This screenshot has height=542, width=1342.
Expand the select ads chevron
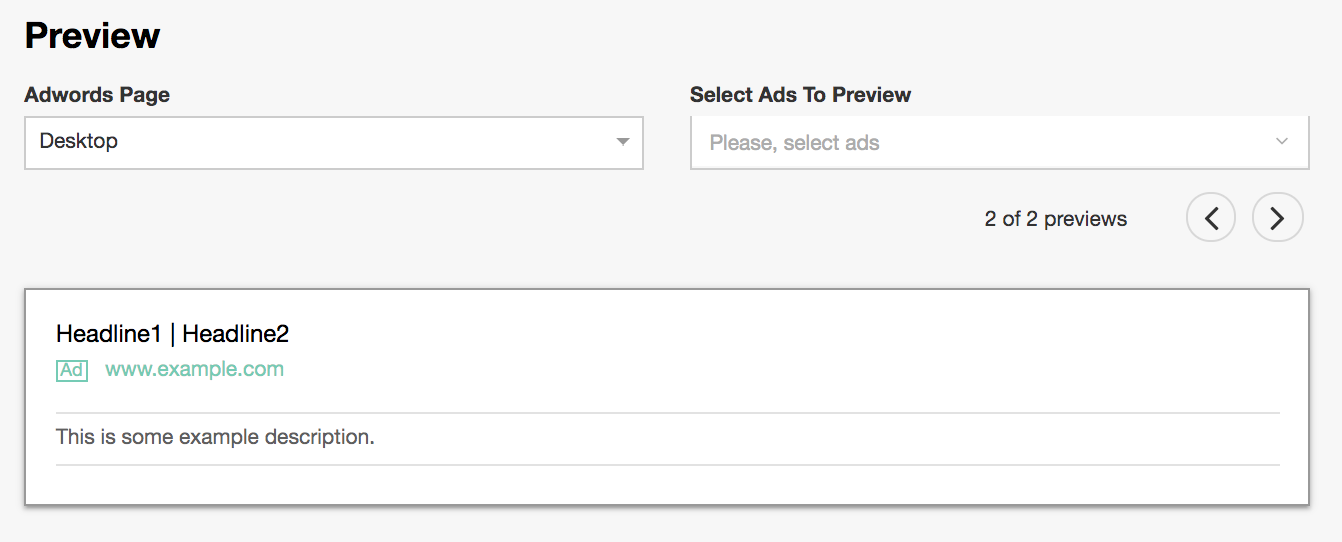1282,142
